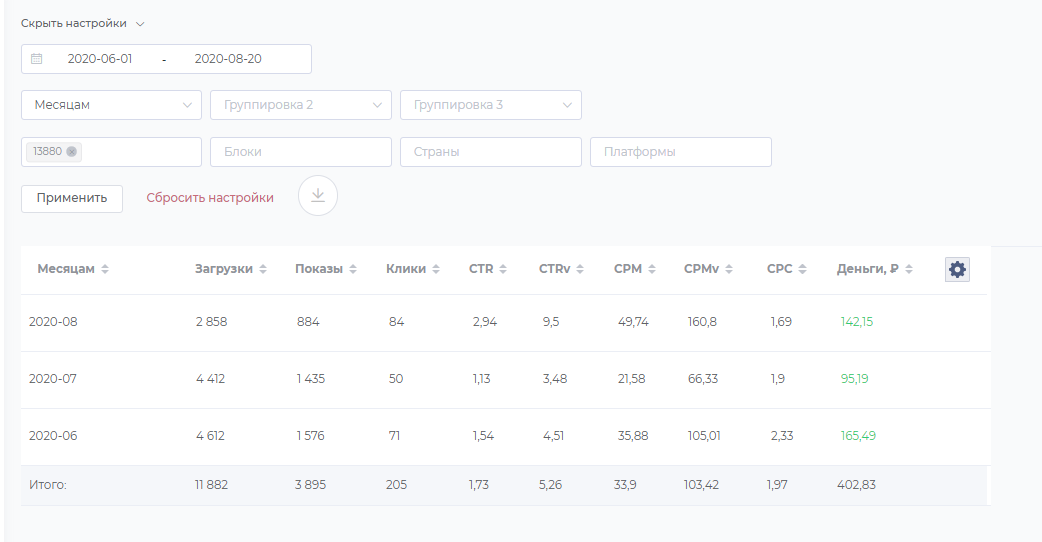Screen dimensions: 1042x542
Task: Sort table by Загрузки column
Action: 263,269
